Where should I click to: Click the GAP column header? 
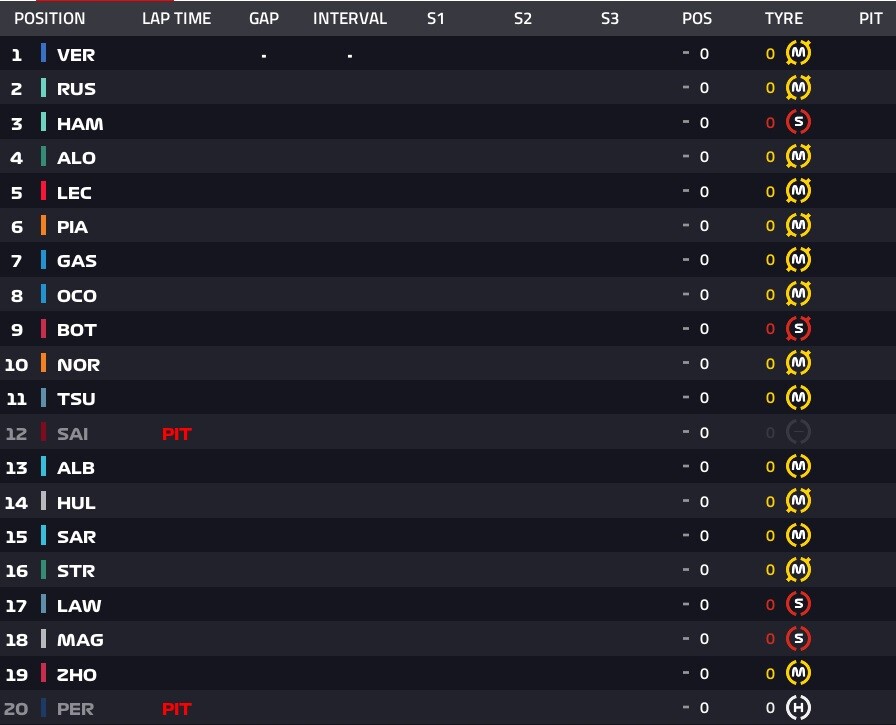tap(264, 18)
